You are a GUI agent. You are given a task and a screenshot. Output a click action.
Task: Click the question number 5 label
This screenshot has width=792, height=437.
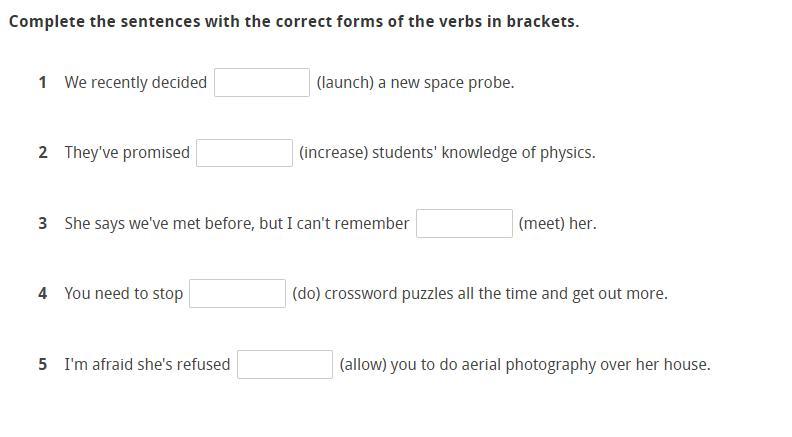43,365
